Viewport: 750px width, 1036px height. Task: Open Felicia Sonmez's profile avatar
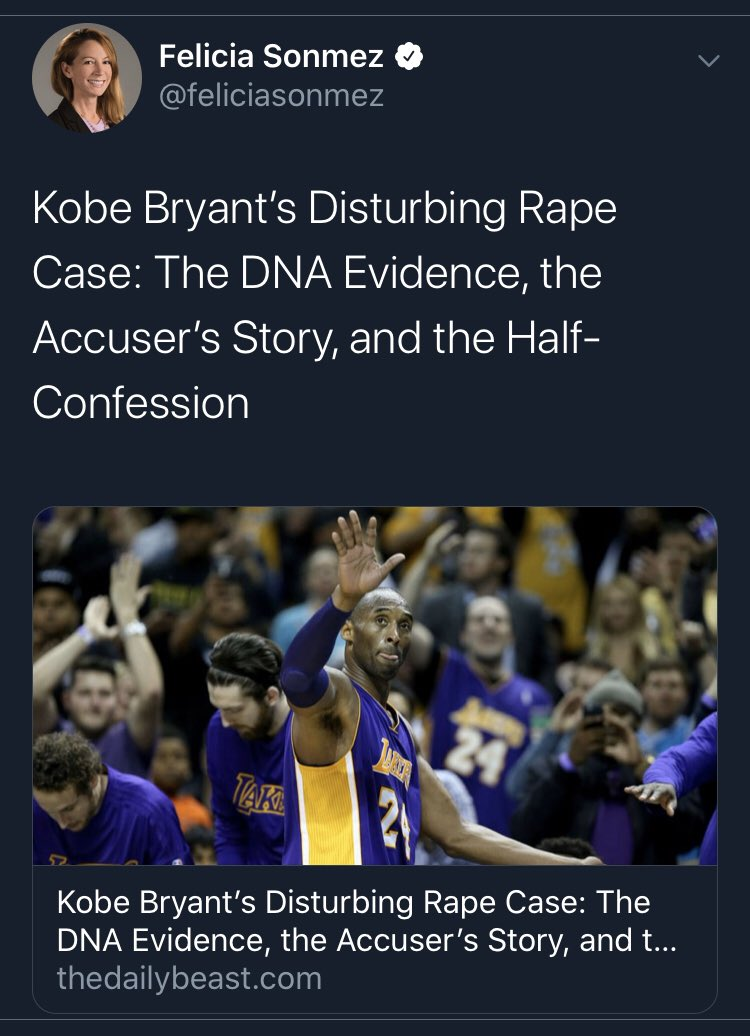(x=87, y=78)
